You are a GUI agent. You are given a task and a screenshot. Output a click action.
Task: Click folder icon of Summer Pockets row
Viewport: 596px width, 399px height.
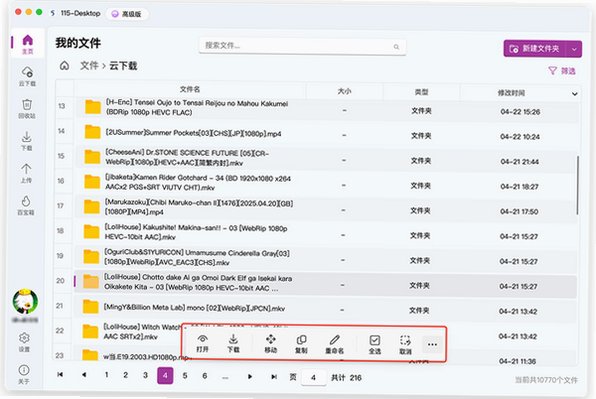[92, 132]
